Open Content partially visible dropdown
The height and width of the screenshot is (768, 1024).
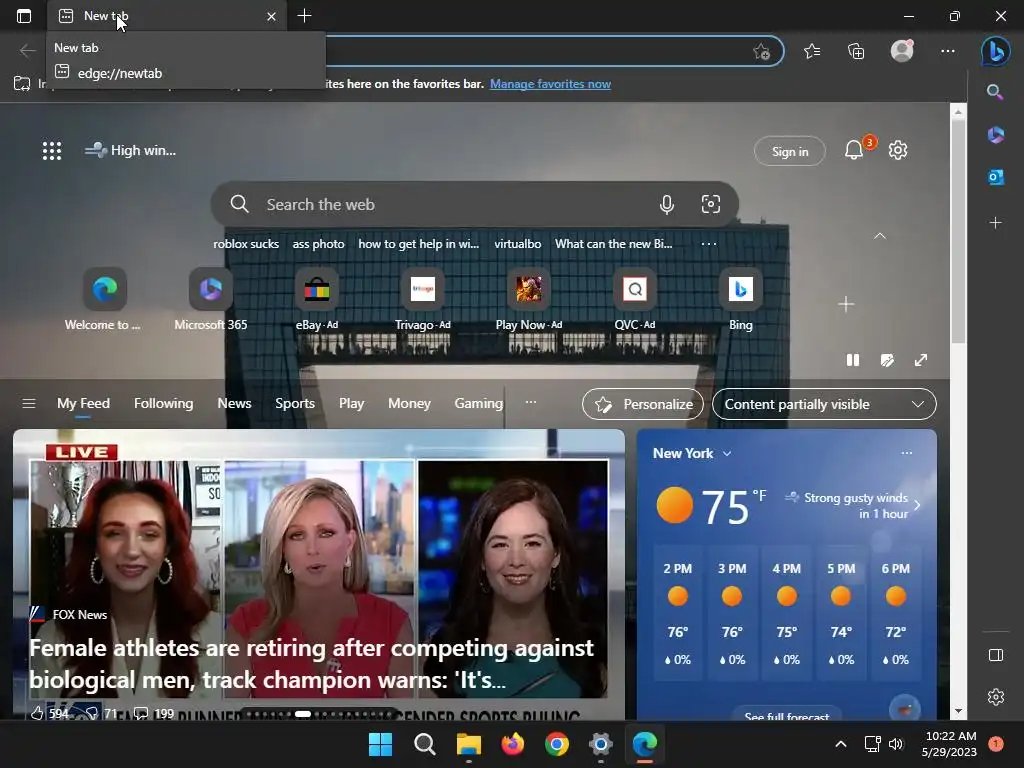(x=824, y=404)
